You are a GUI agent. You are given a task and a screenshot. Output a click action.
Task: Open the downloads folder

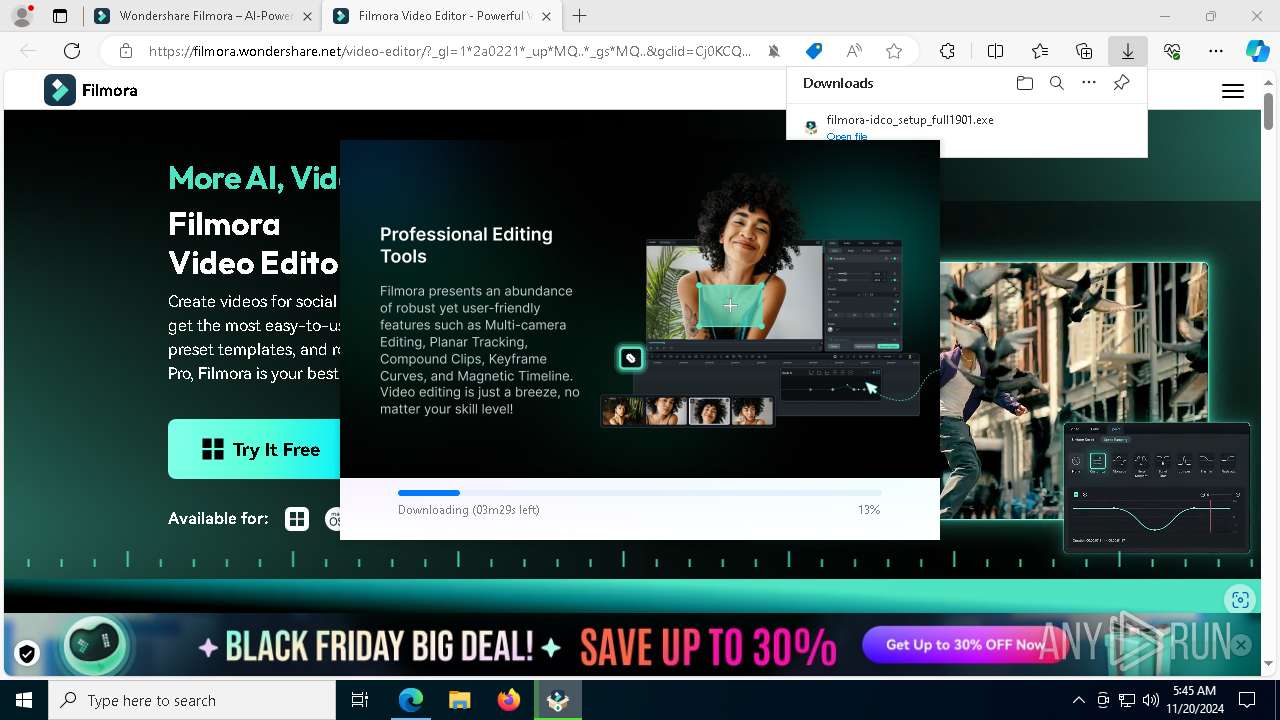click(1024, 83)
